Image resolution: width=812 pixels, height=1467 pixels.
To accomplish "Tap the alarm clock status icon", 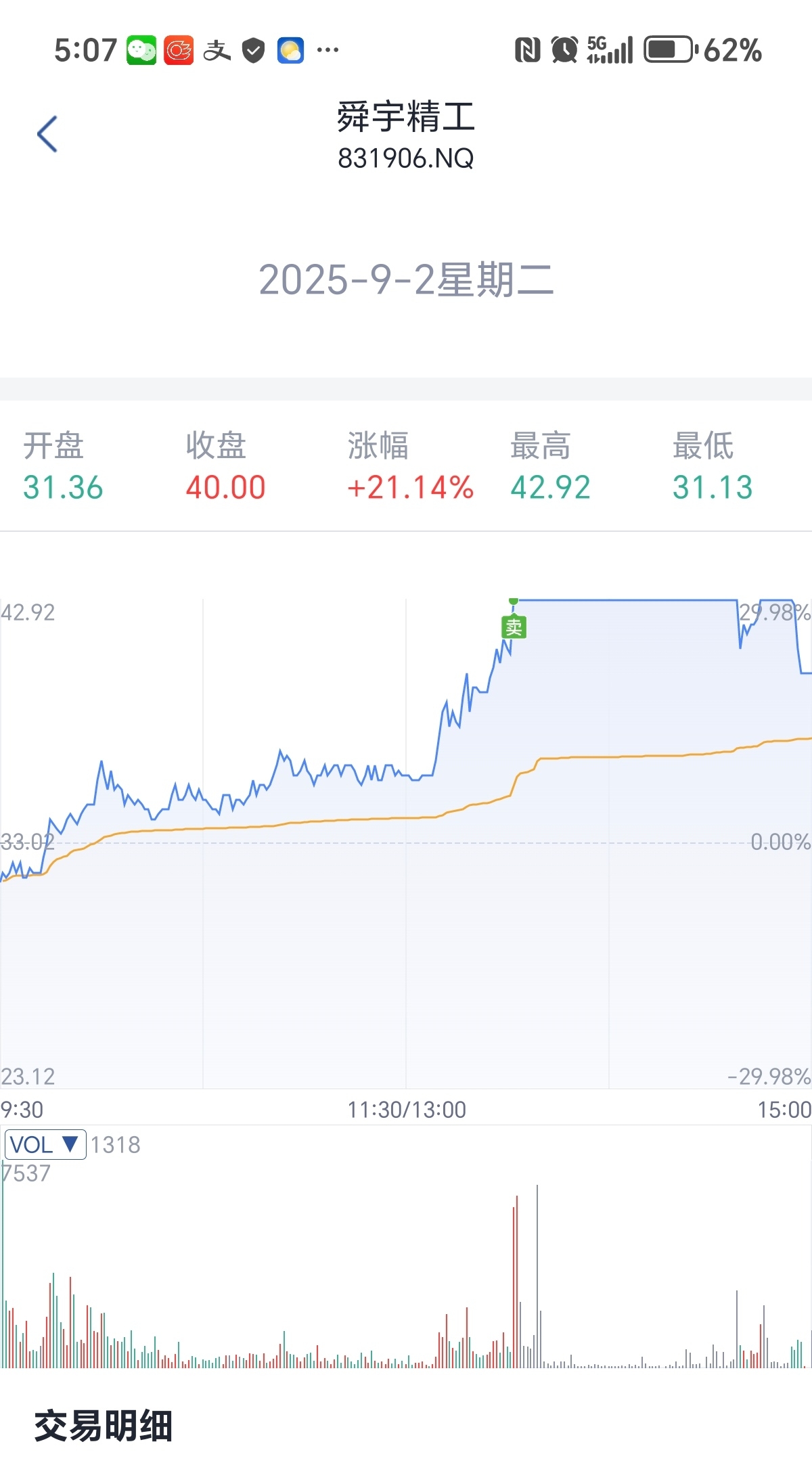I will (x=564, y=50).
